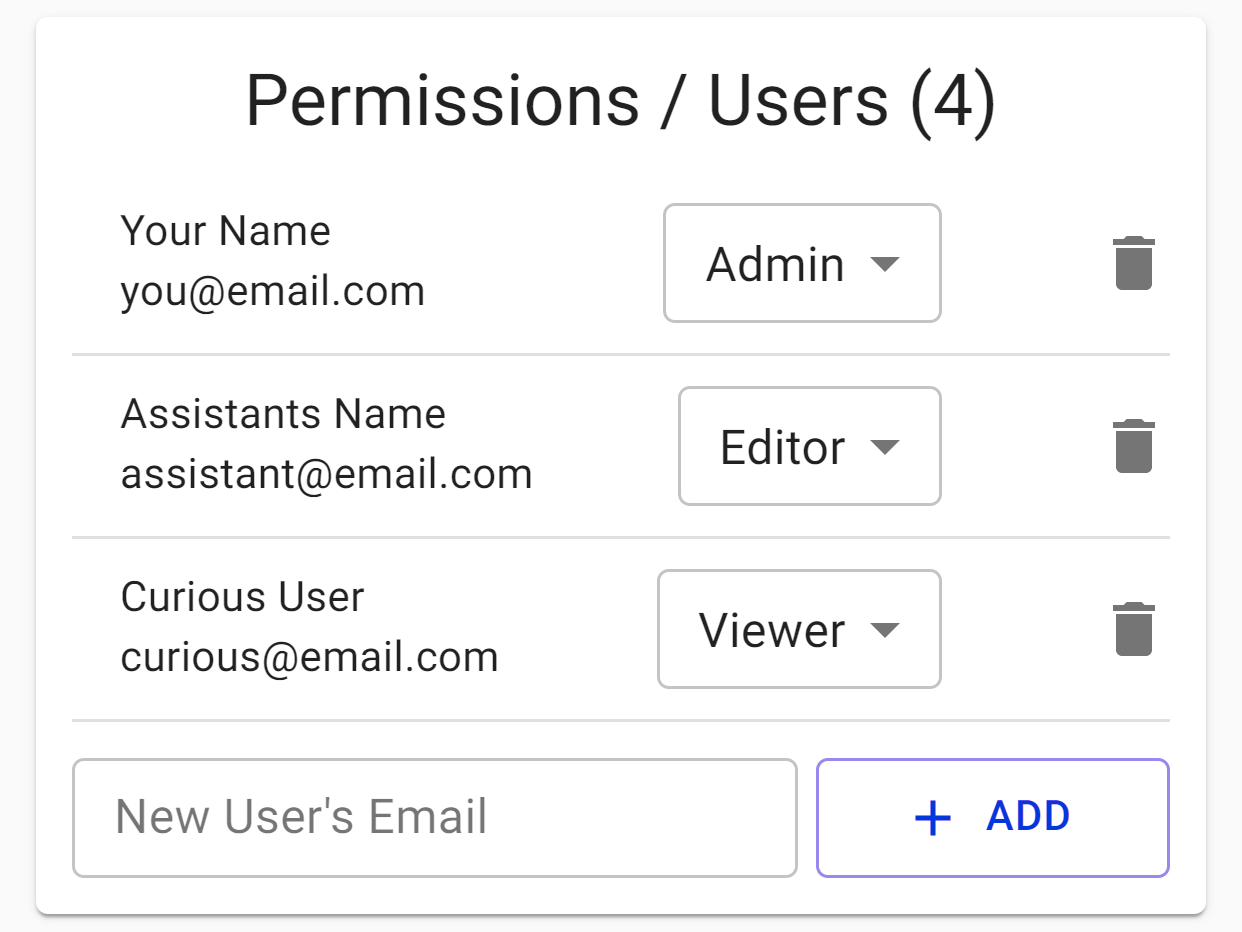
Task: Click the plus icon beside ADD
Action: [x=933, y=818]
